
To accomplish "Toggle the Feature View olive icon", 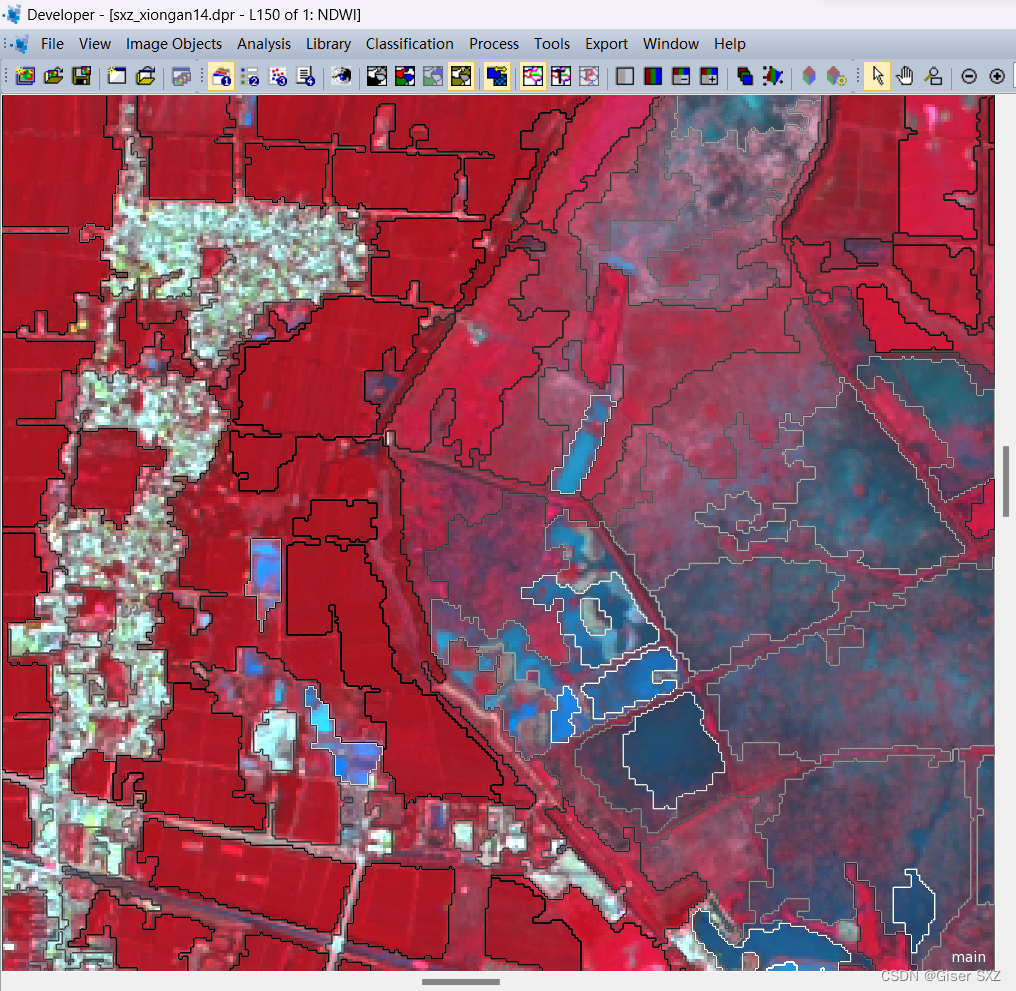I will [x=461, y=76].
